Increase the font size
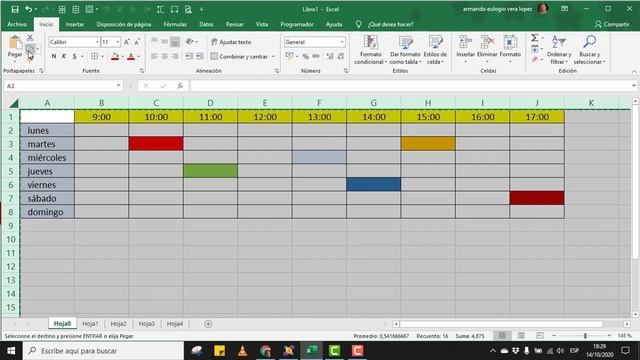The height and width of the screenshot is (360, 640). pos(127,42)
